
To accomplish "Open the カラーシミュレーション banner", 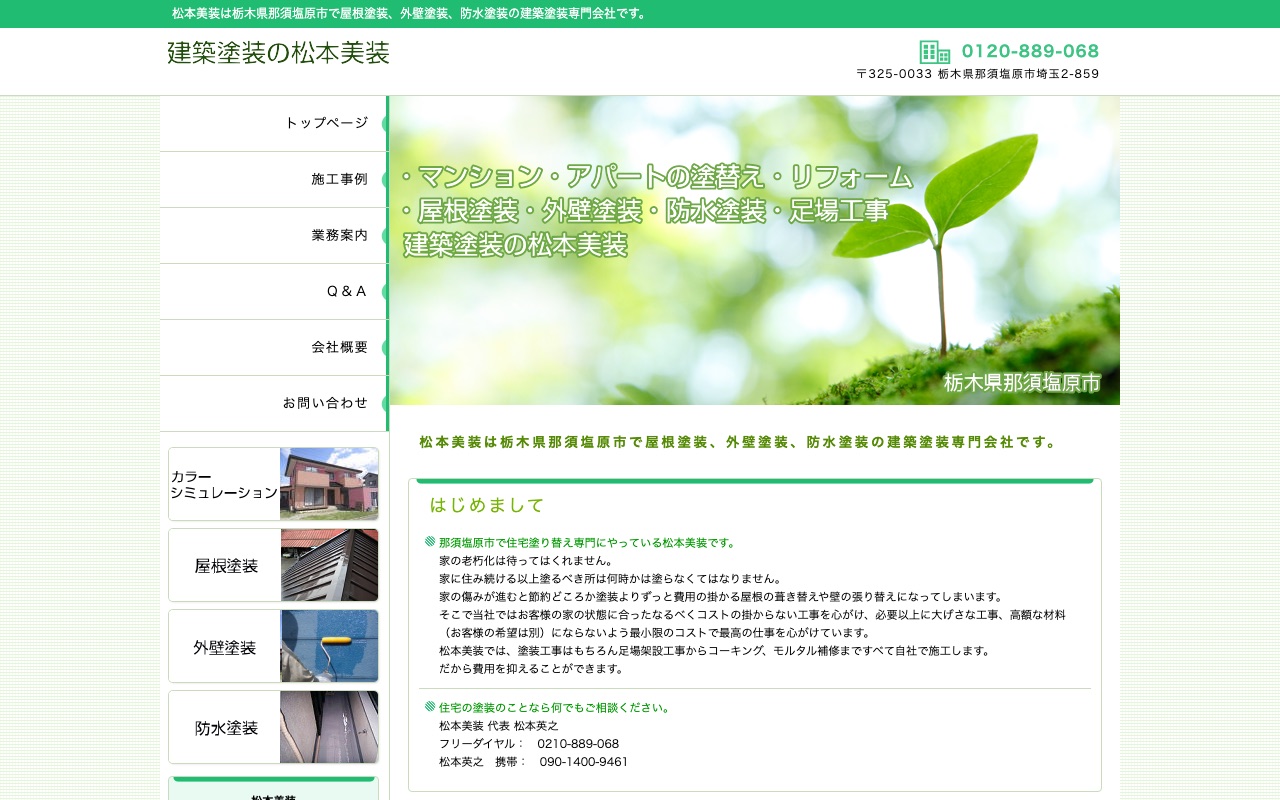I will 273,484.
